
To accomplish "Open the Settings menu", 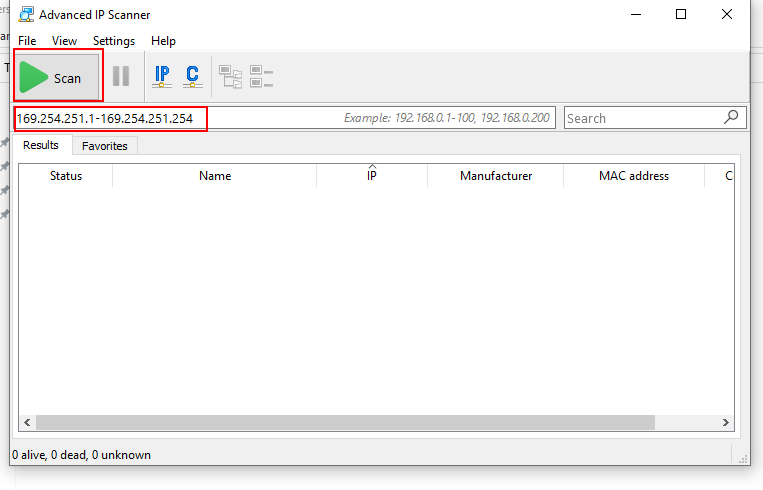I will (x=114, y=41).
